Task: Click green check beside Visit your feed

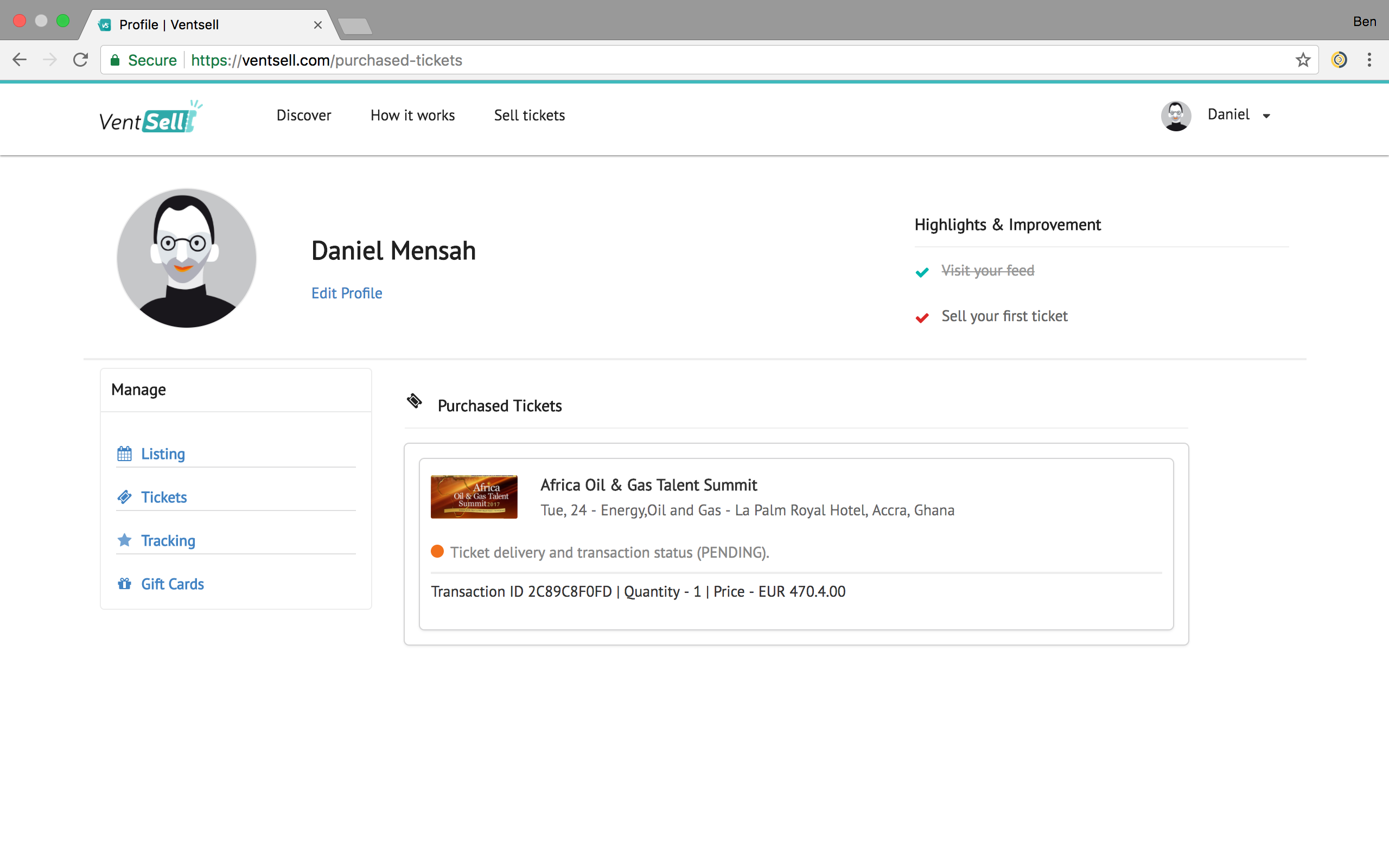Action: tap(922, 272)
